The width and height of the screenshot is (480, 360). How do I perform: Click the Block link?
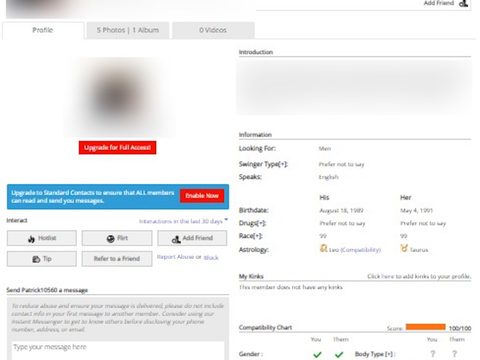211,258
